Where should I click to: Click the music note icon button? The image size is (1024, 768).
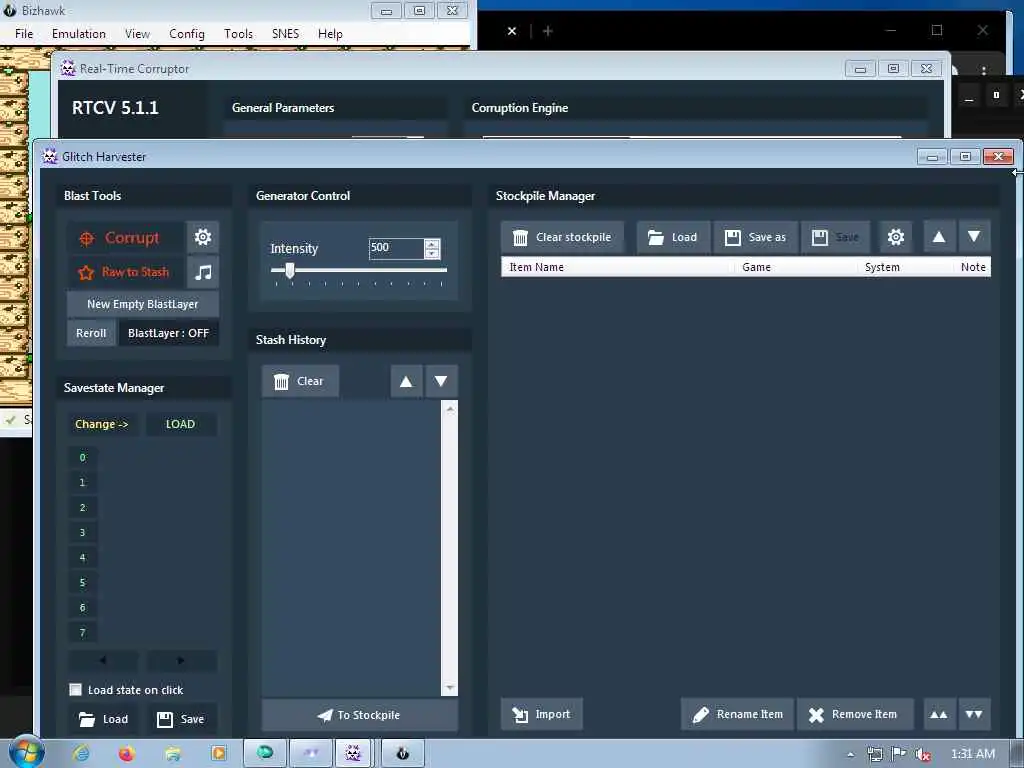(x=202, y=272)
